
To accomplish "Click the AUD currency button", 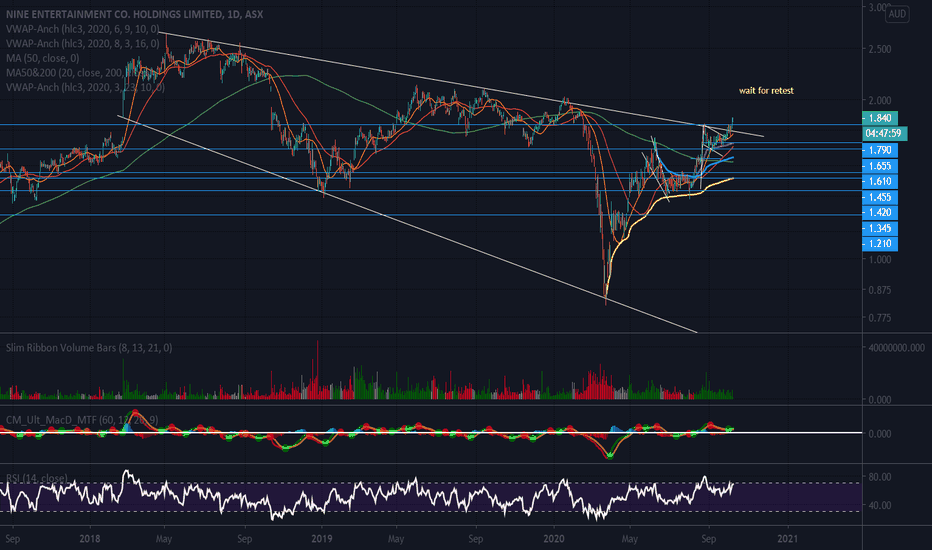I will (897, 14).
